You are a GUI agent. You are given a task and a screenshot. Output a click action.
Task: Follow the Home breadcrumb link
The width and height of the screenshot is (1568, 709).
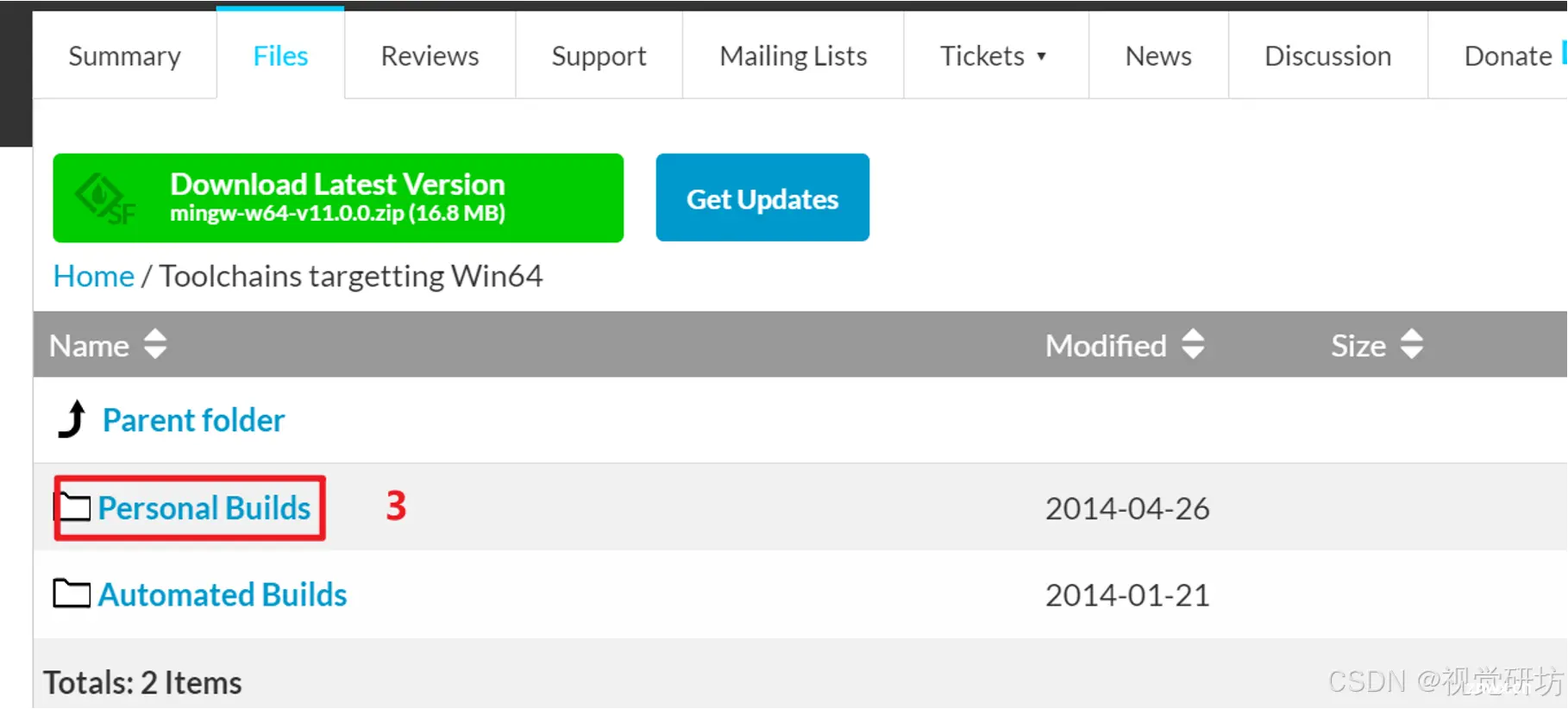tap(93, 276)
